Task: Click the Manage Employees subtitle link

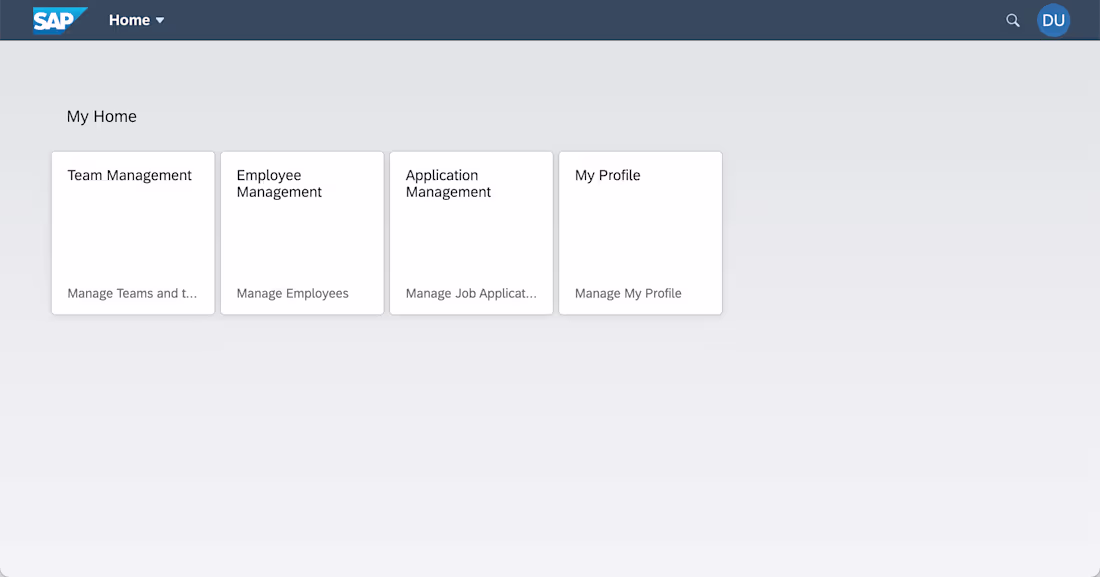Action: (x=291, y=293)
